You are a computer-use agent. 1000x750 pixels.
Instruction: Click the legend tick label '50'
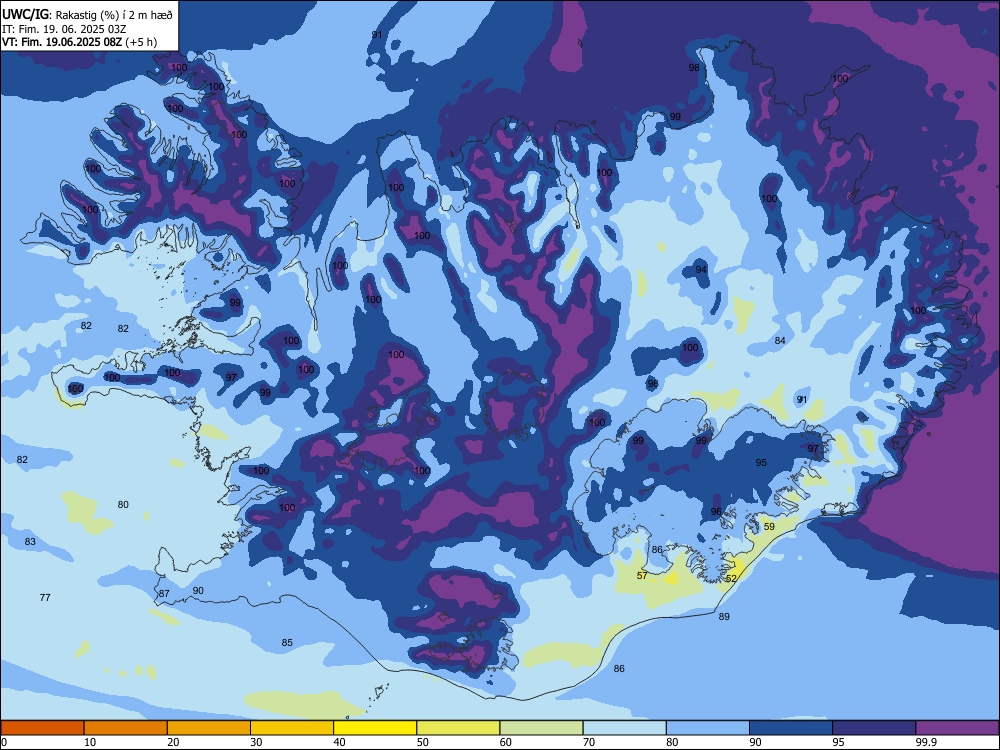click(x=422, y=742)
